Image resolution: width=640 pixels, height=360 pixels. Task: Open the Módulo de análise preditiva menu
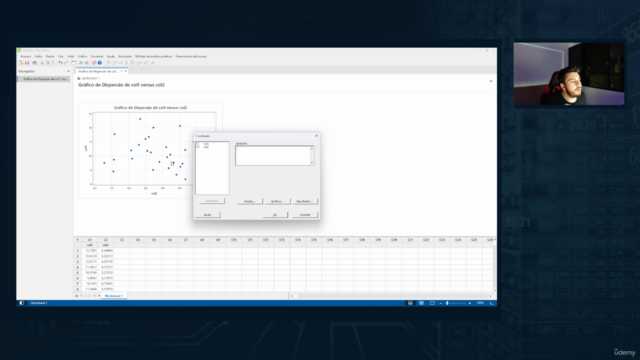(x=153, y=56)
